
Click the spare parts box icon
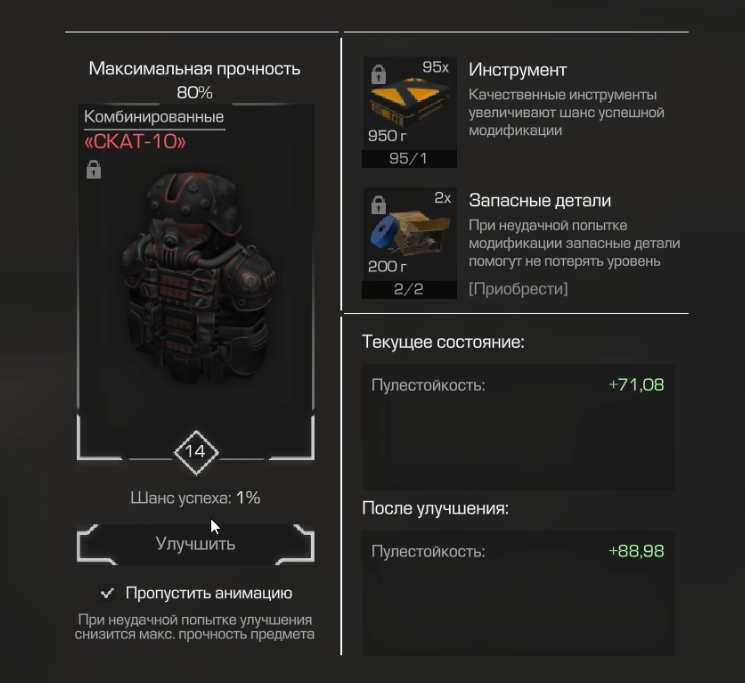[409, 234]
